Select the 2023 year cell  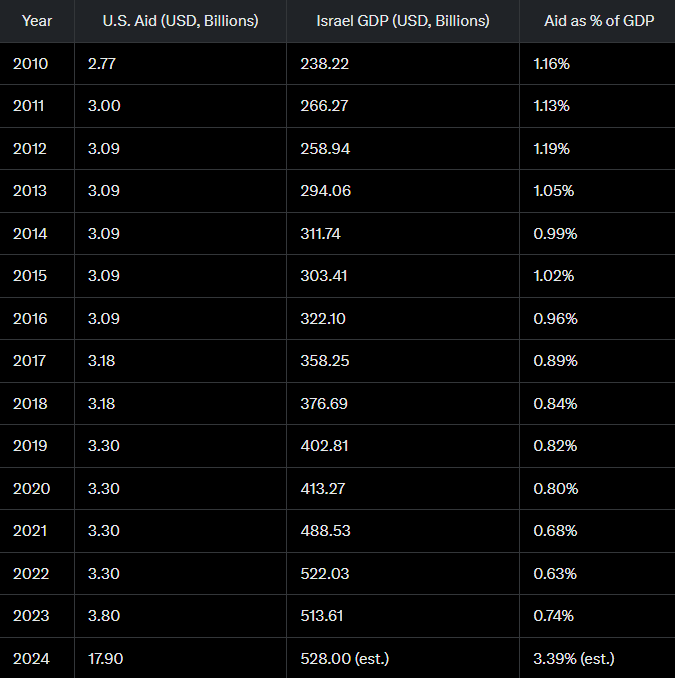click(31, 615)
